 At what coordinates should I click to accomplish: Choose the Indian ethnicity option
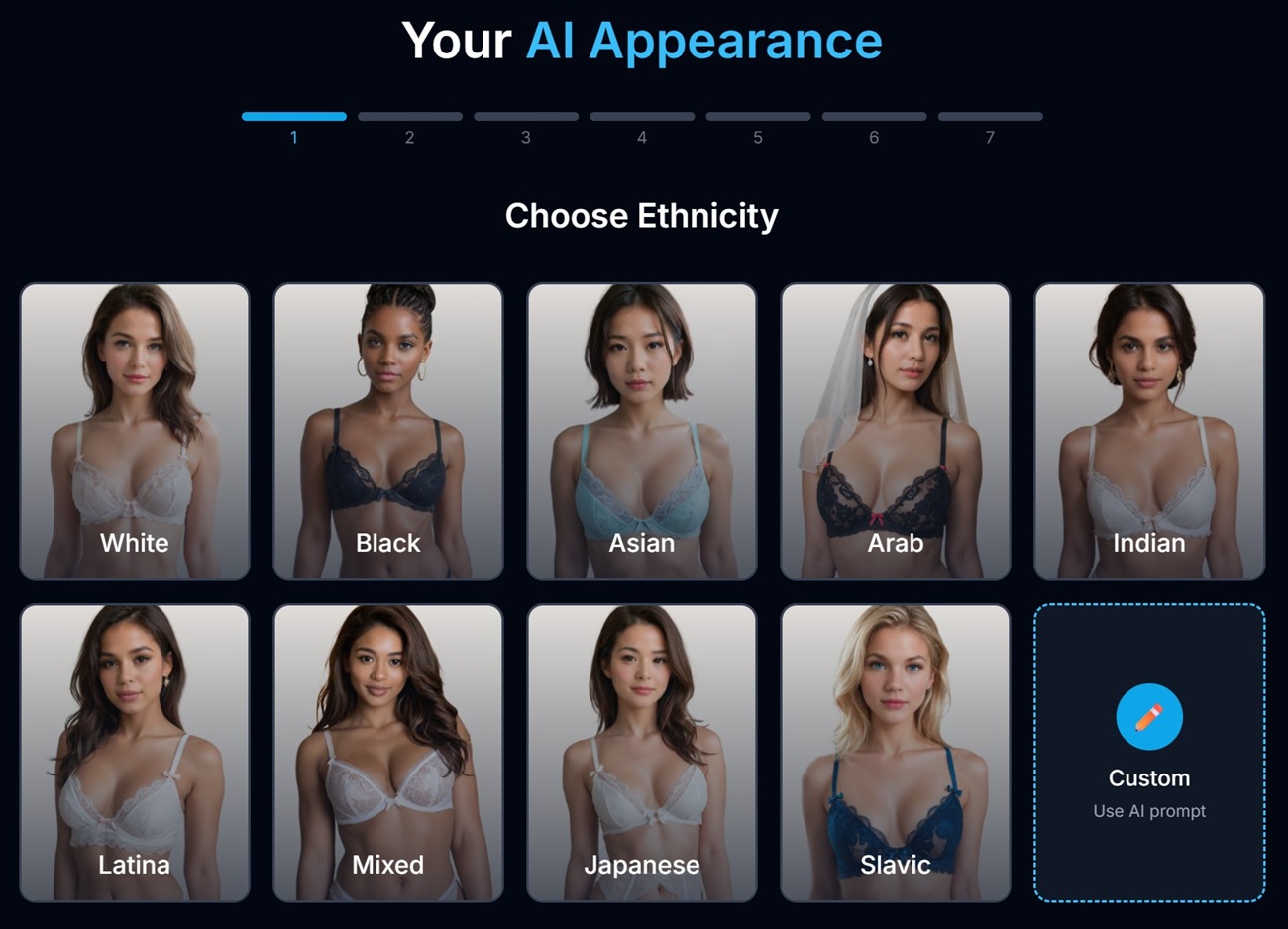point(1149,432)
